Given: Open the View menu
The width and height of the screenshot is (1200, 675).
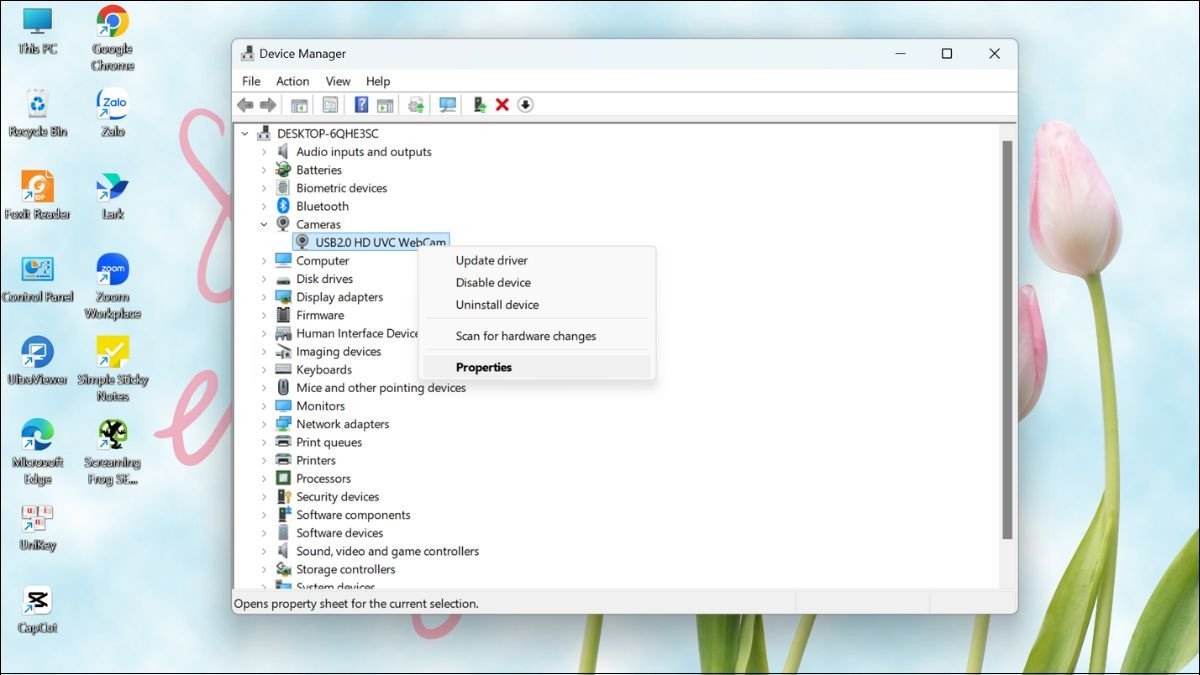Looking at the screenshot, I should [337, 81].
